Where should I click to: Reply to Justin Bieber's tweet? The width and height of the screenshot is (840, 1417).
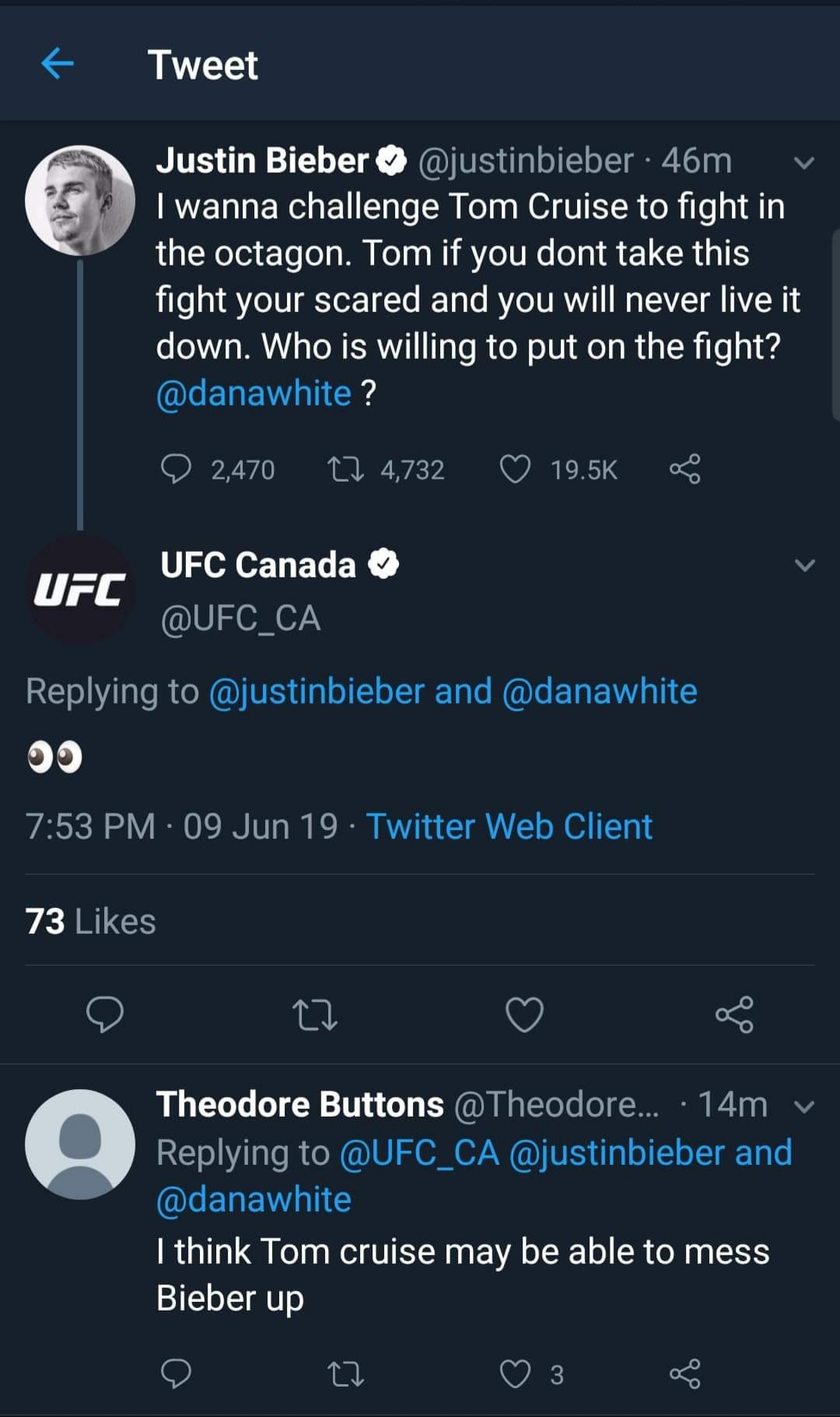tap(176, 469)
